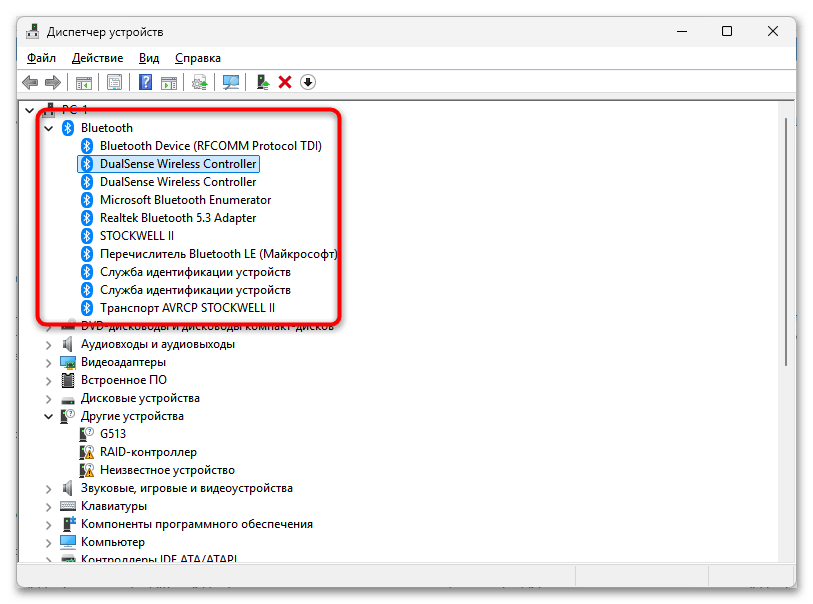This screenshot has width=813, height=604.
Task: Expand the Дисковые устройства category
Action: [x=49, y=399]
